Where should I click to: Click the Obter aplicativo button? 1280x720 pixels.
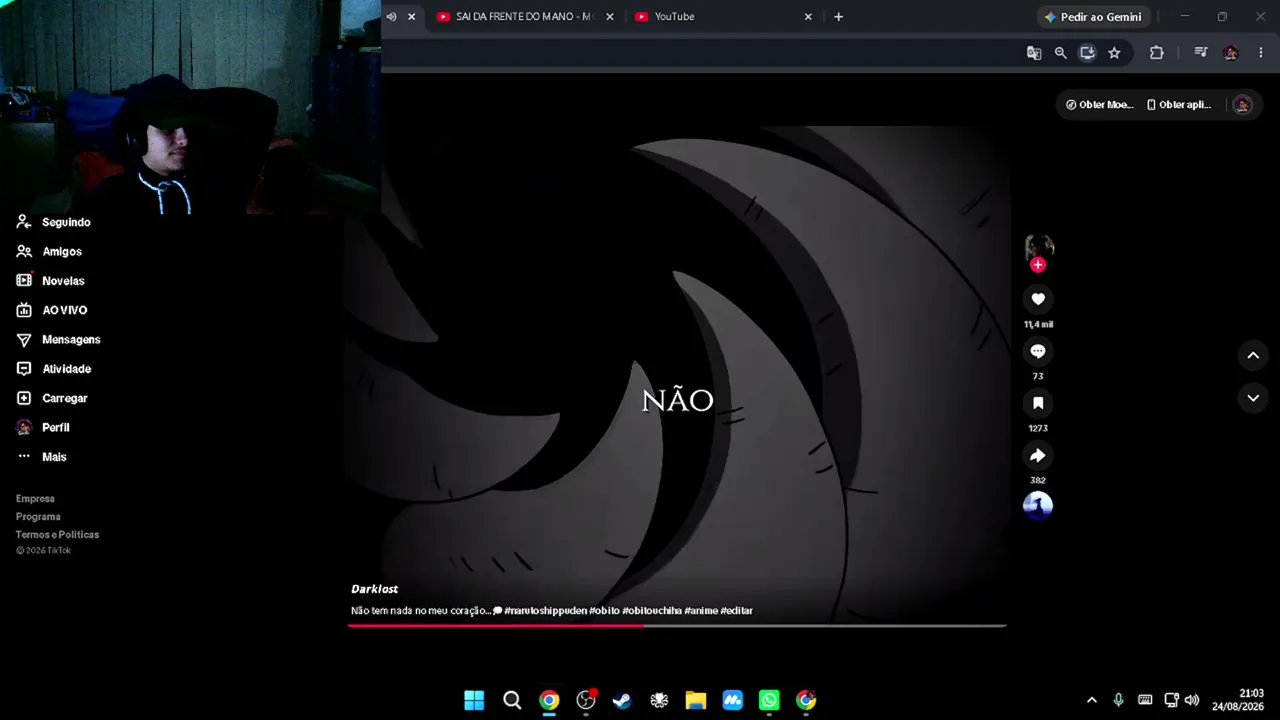coord(1179,105)
